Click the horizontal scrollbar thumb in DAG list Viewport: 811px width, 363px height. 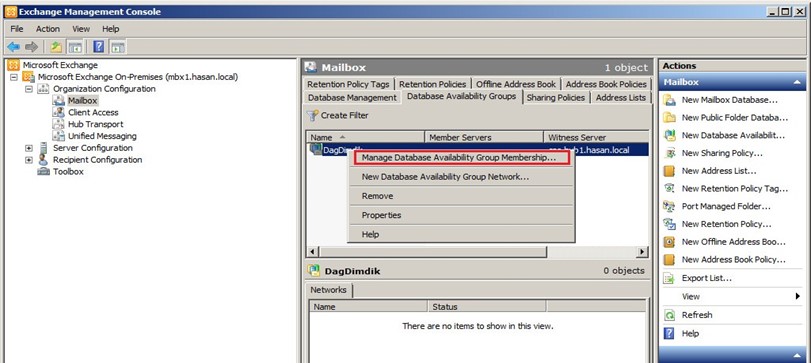[x=433, y=252]
